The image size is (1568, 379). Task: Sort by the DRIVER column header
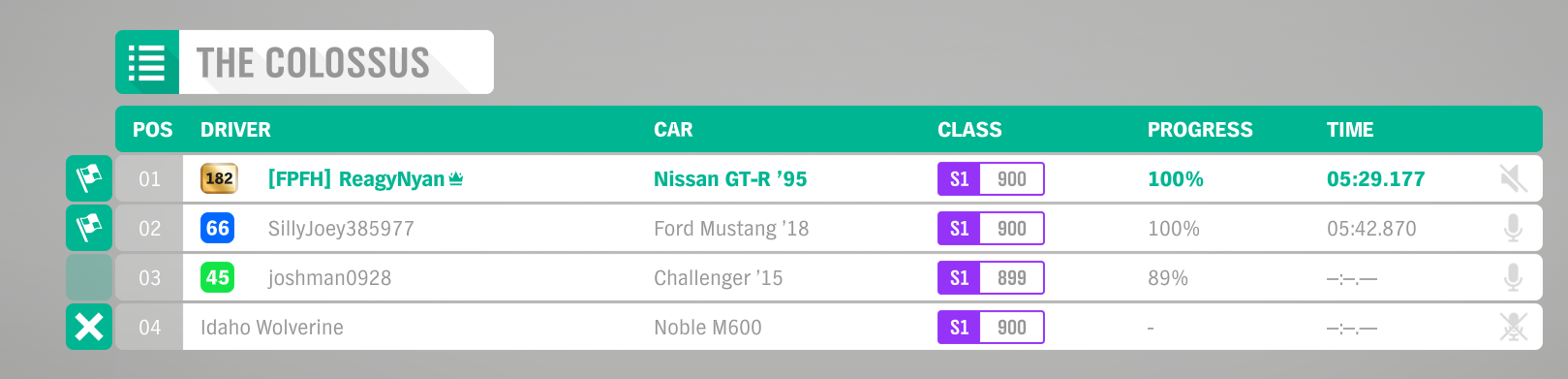click(x=235, y=130)
